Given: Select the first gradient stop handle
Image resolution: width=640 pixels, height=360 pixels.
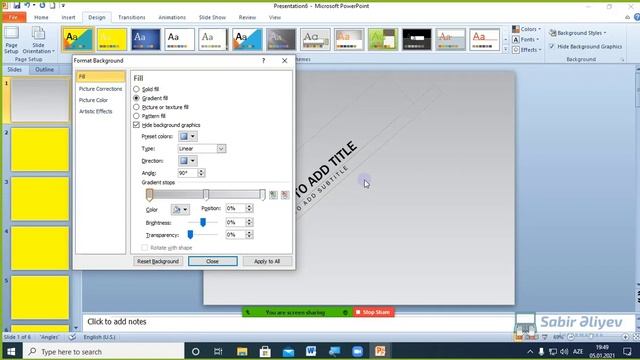Looking at the screenshot, I should click(x=149, y=195).
